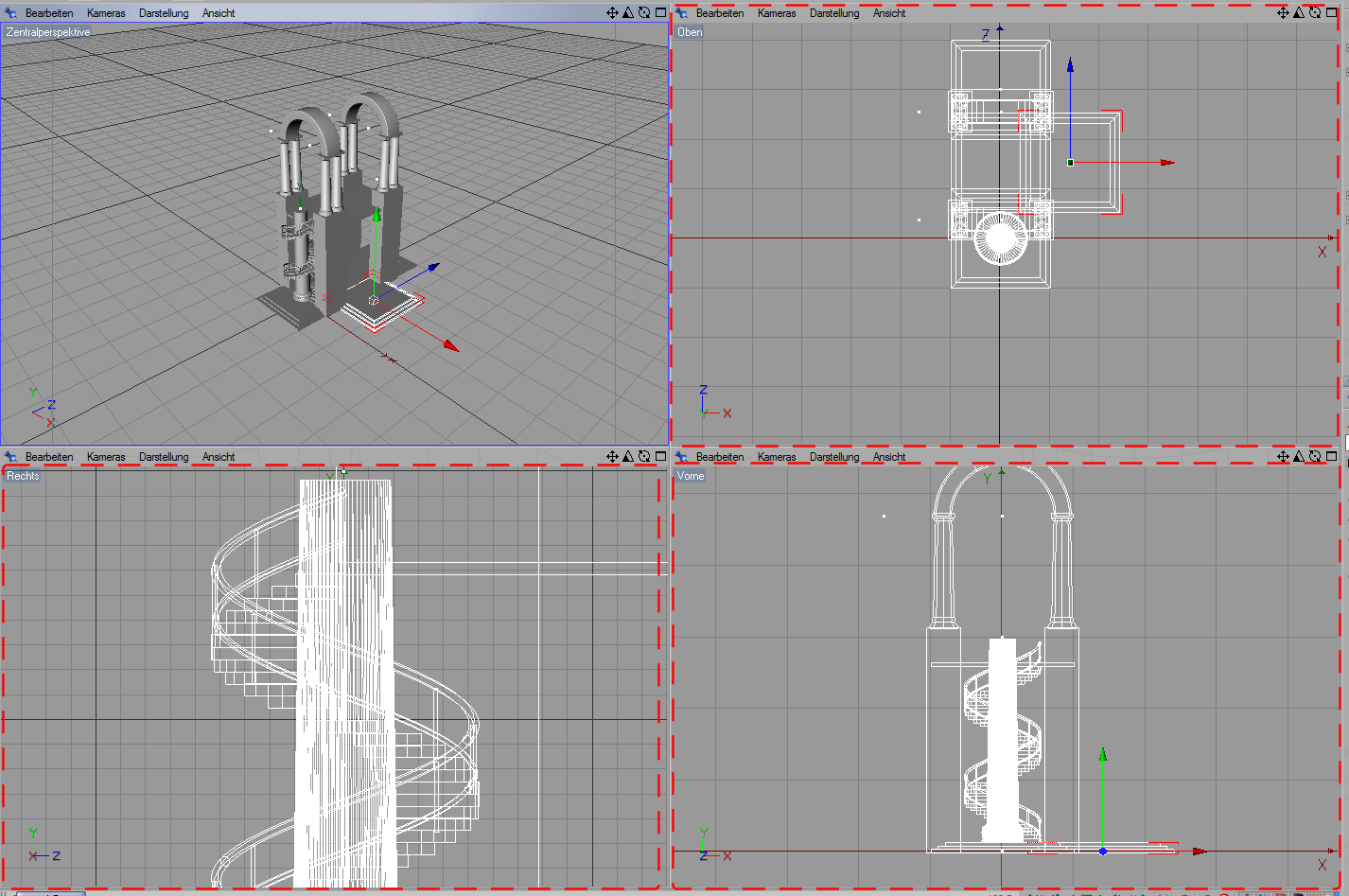The height and width of the screenshot is (896, 1349).
Task: Open the Bearbeiten menu of the Vorne view
Action: click(x=720, y=457)
